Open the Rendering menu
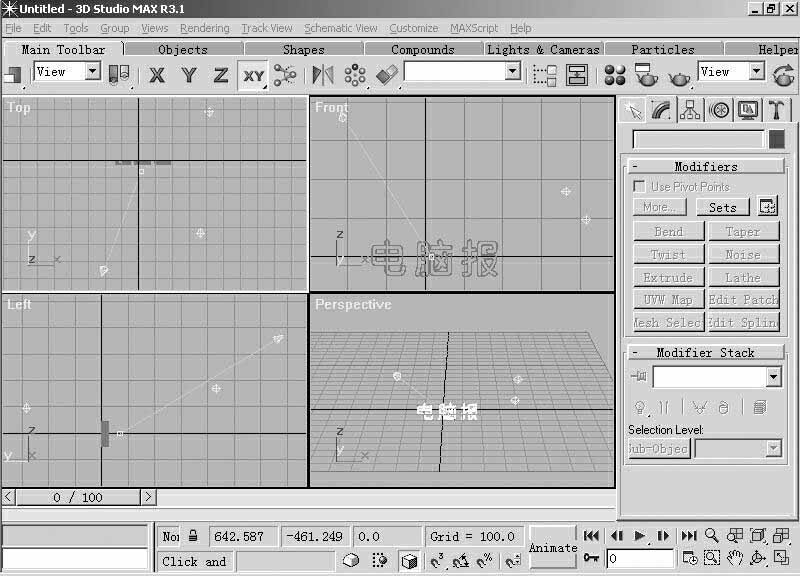Image resolution: width=800 pixels, height=576 pixels. pyautogui.click(x=204, y=28)
